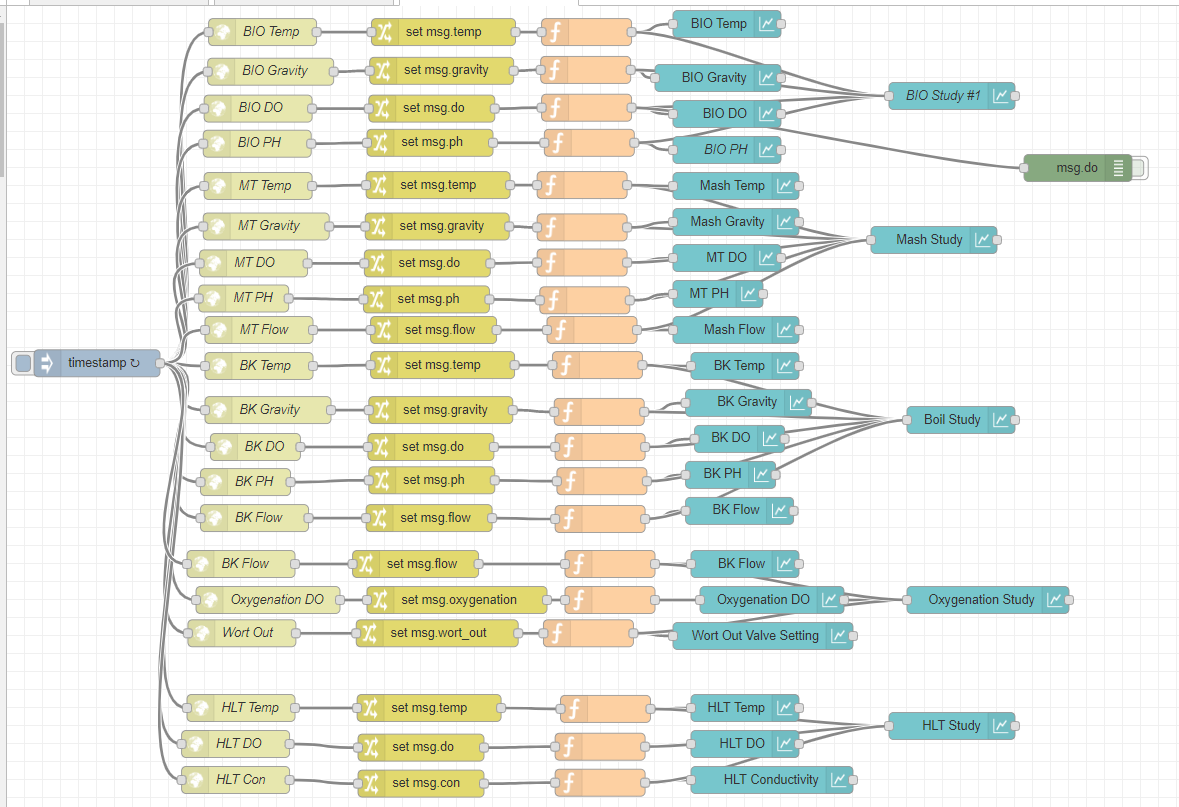The width and height of the screenshot is (1179, 807).
Task: Select the Oxygenation DO chart node label
Action: [x=763, y=599]
